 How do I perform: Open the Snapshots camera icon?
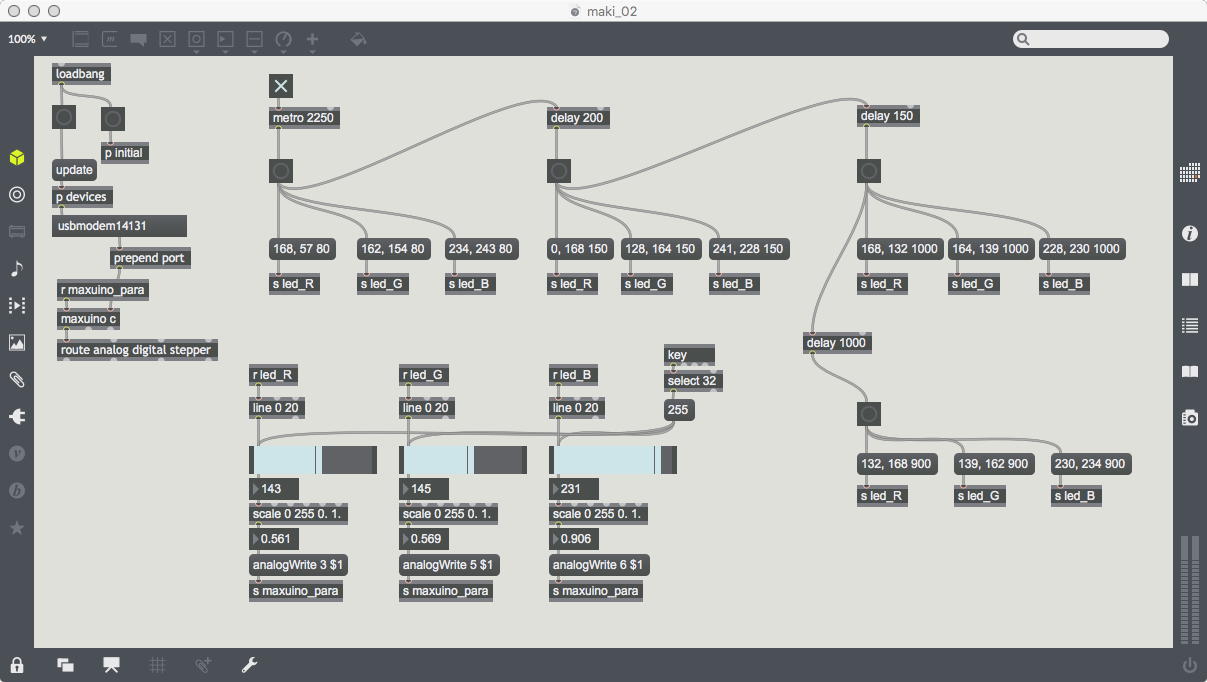pyautogui.click(x=1190, y=418)
